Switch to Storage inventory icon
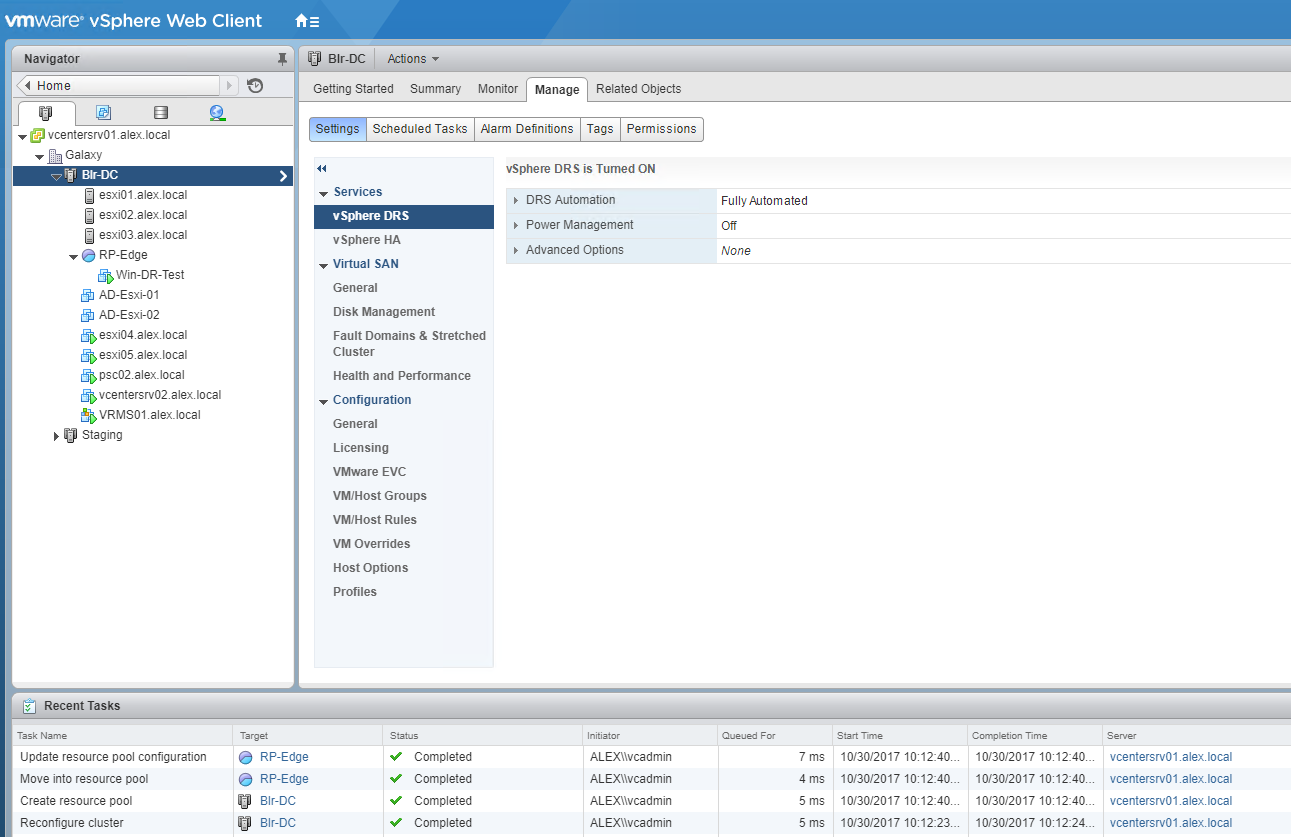Image resolution: width=1291 pixels, height=837 pixels. coord(160,113)
